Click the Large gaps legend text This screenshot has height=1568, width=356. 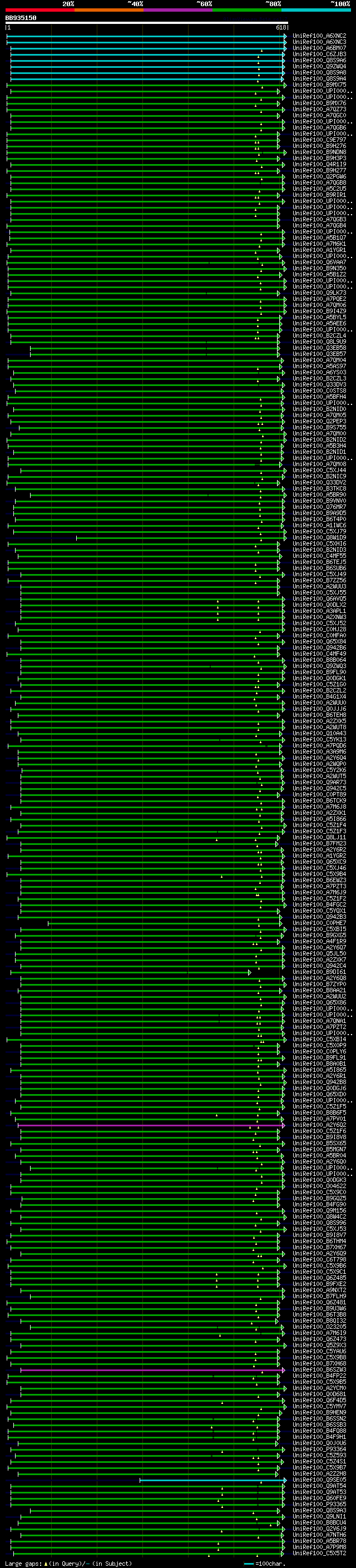click(68, 1564)
